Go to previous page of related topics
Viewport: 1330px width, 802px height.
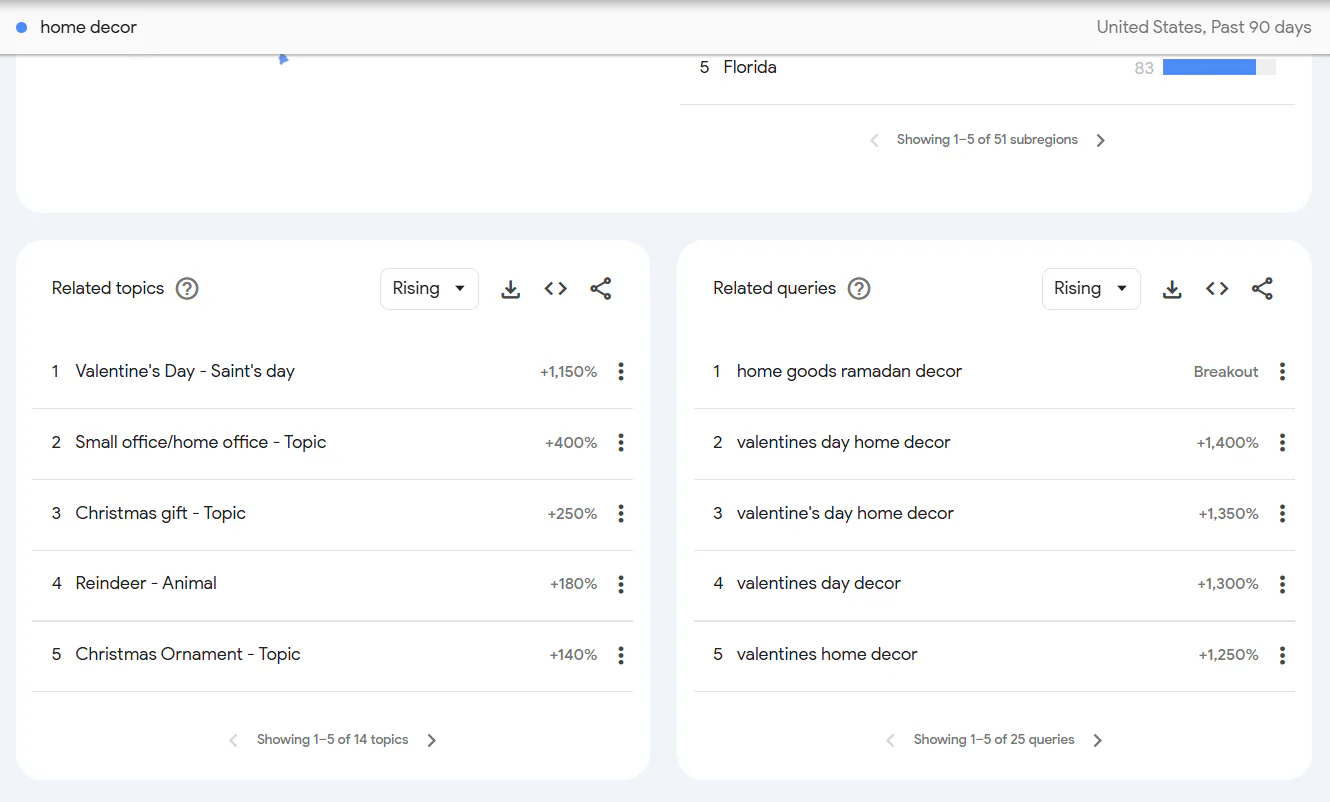pyautogui.click(x=234, y=741)
